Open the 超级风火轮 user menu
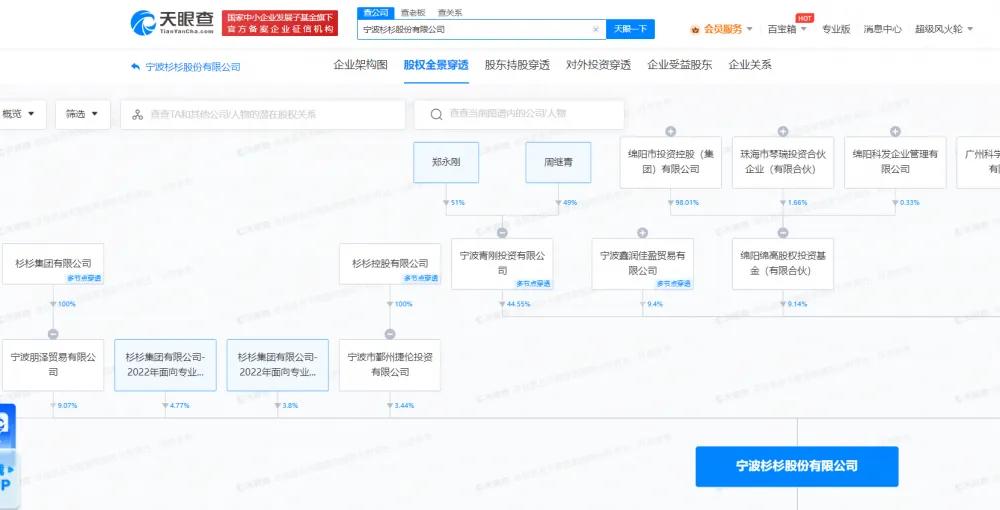Viewport: 1000px width, 510px height. click(x=944, y=29)
